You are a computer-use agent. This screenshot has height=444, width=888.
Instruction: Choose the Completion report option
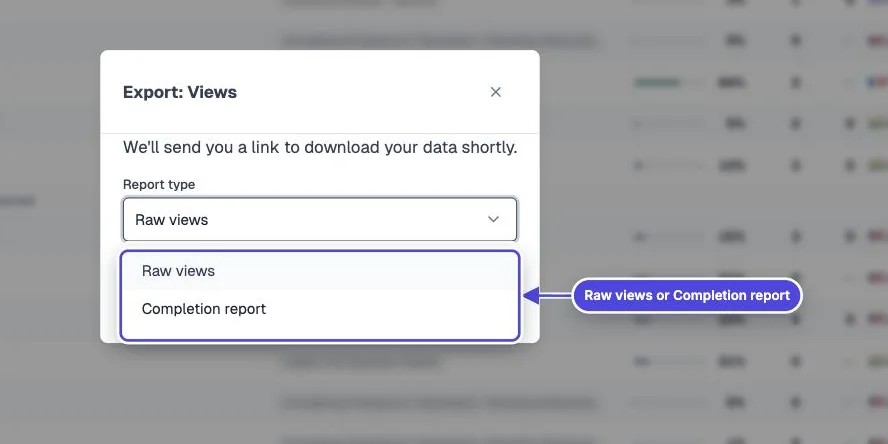click(x=320, y=309)
